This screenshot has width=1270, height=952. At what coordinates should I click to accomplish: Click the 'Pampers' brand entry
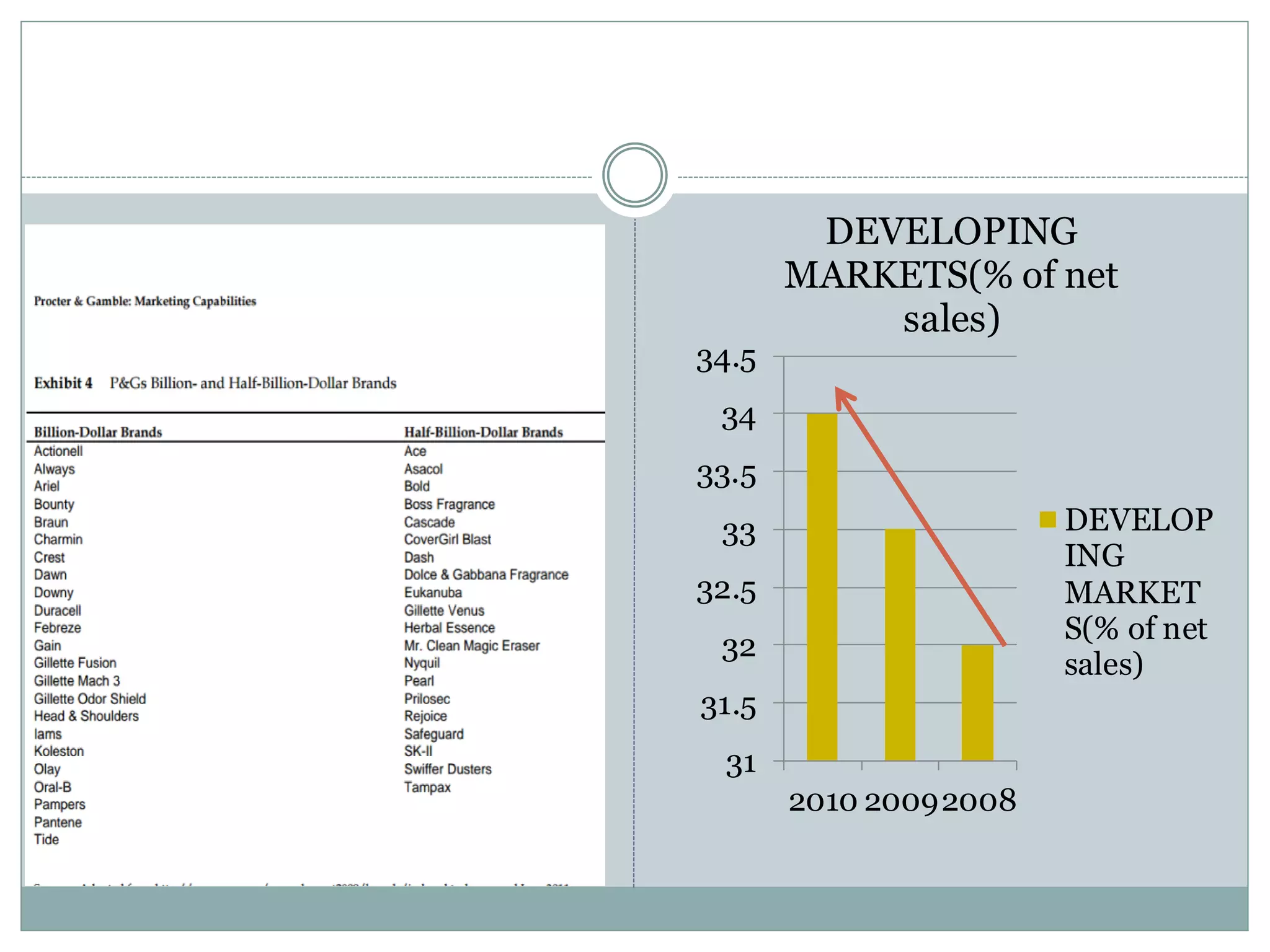(x=60, y=804)
